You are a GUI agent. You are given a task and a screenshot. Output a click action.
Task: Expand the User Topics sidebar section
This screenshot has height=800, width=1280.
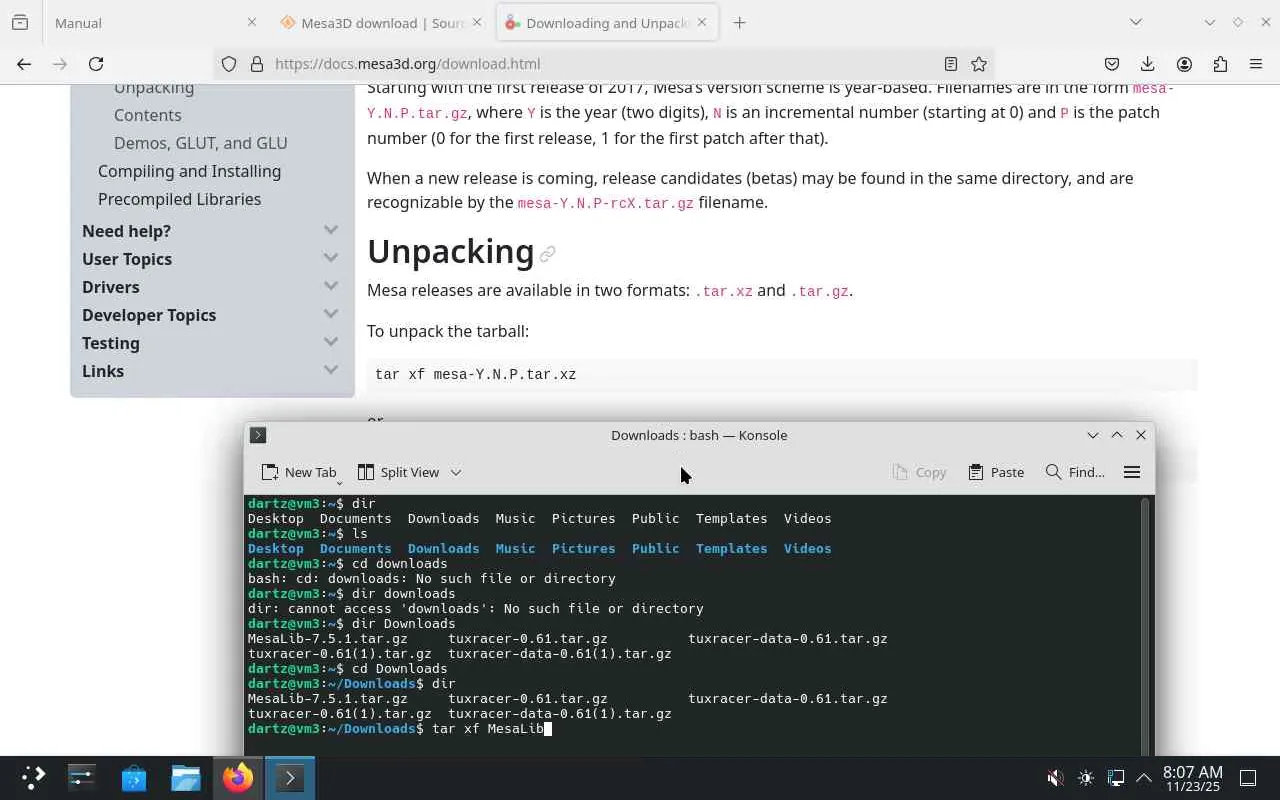coord(331,258)
